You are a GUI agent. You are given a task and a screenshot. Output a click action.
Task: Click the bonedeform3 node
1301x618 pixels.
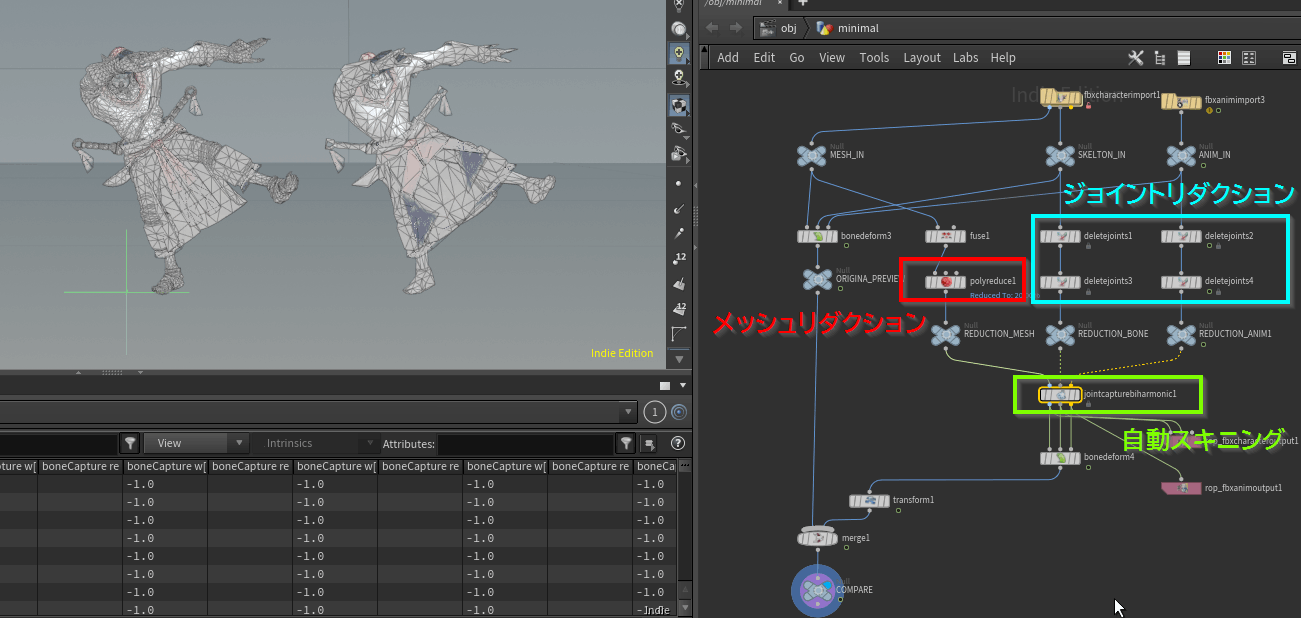tap(817, 236)
